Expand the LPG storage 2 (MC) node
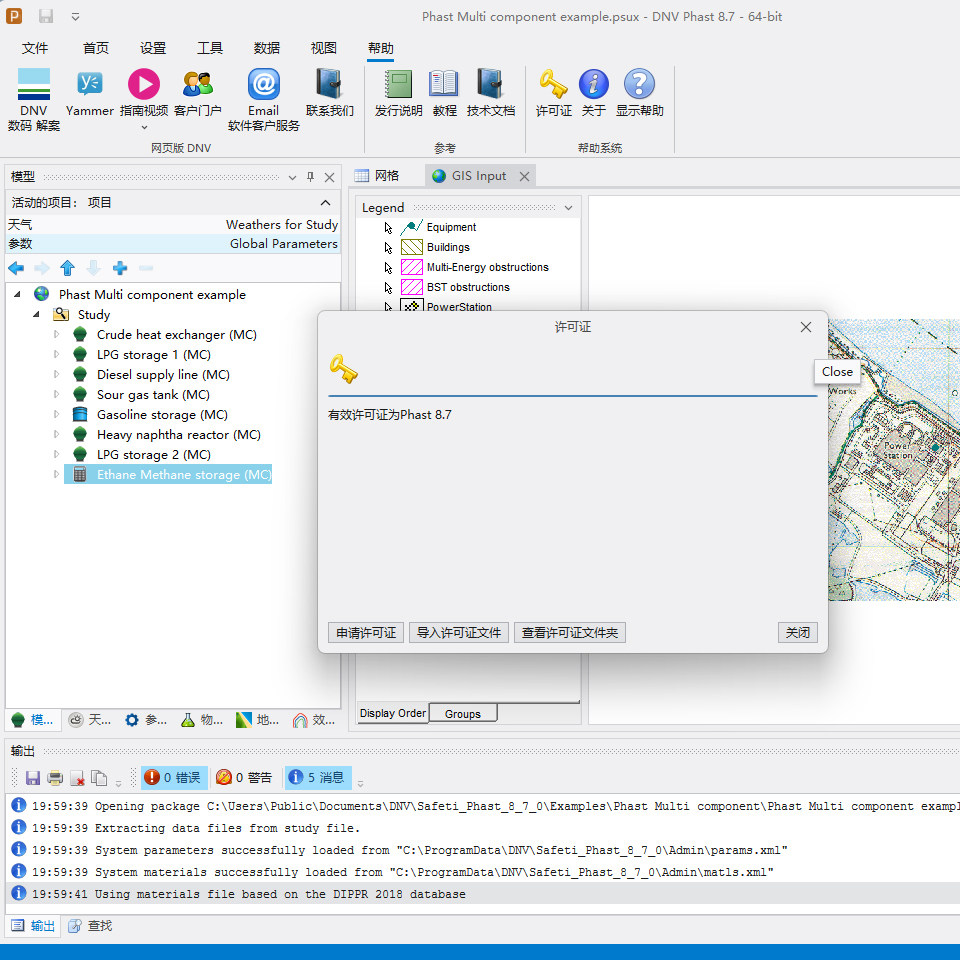 coord(56,454)
